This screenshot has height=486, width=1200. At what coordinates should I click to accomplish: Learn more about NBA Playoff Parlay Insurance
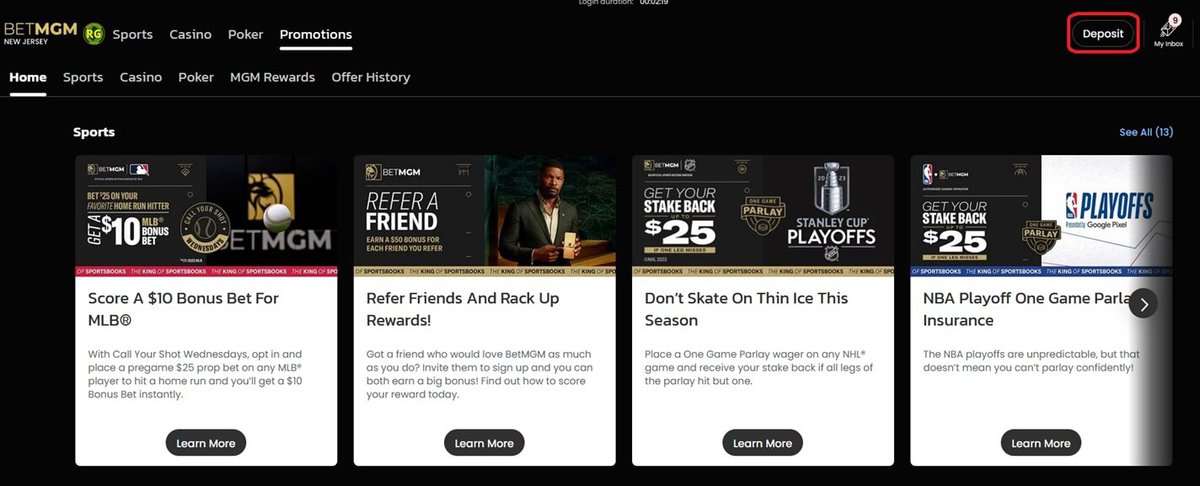pos(1041,443)
